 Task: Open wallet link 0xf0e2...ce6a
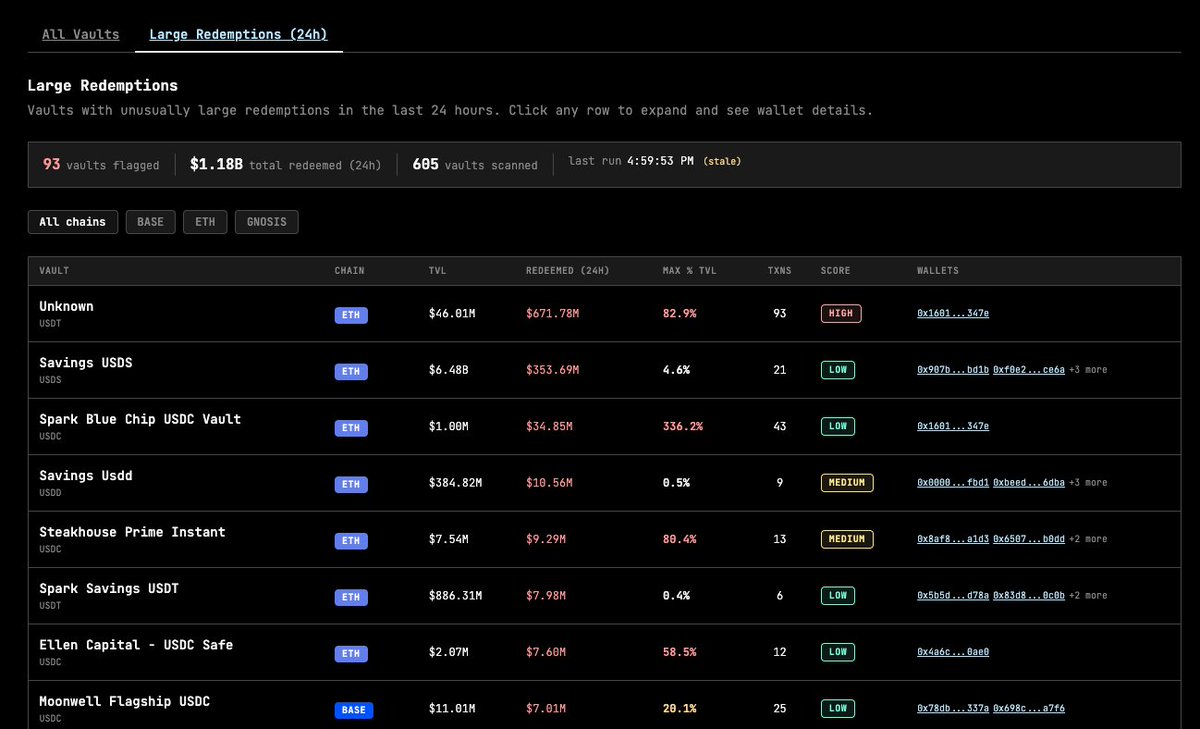(1029, 370)
